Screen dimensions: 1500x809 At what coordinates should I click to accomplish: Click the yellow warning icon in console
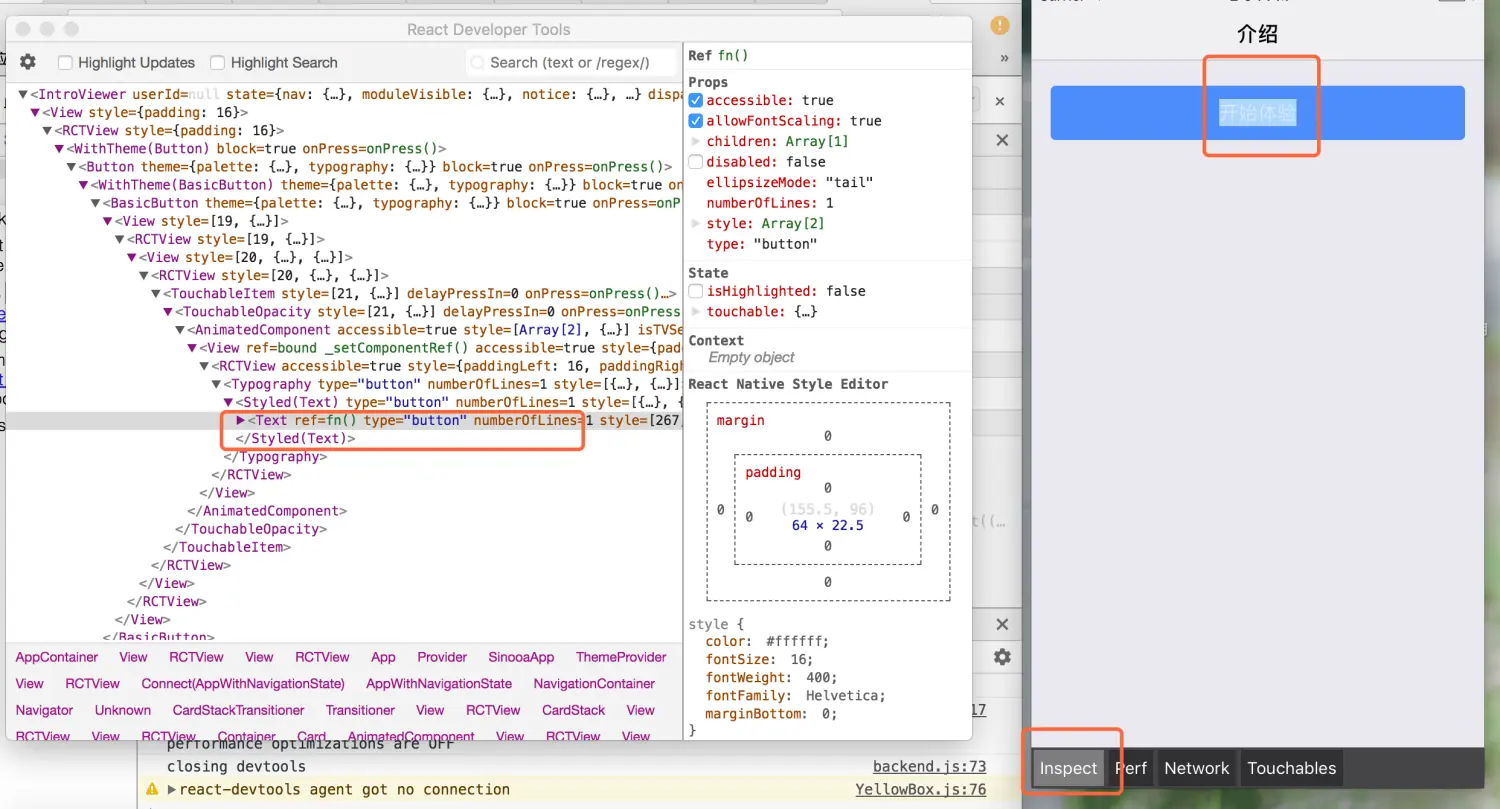coord(152,789)
